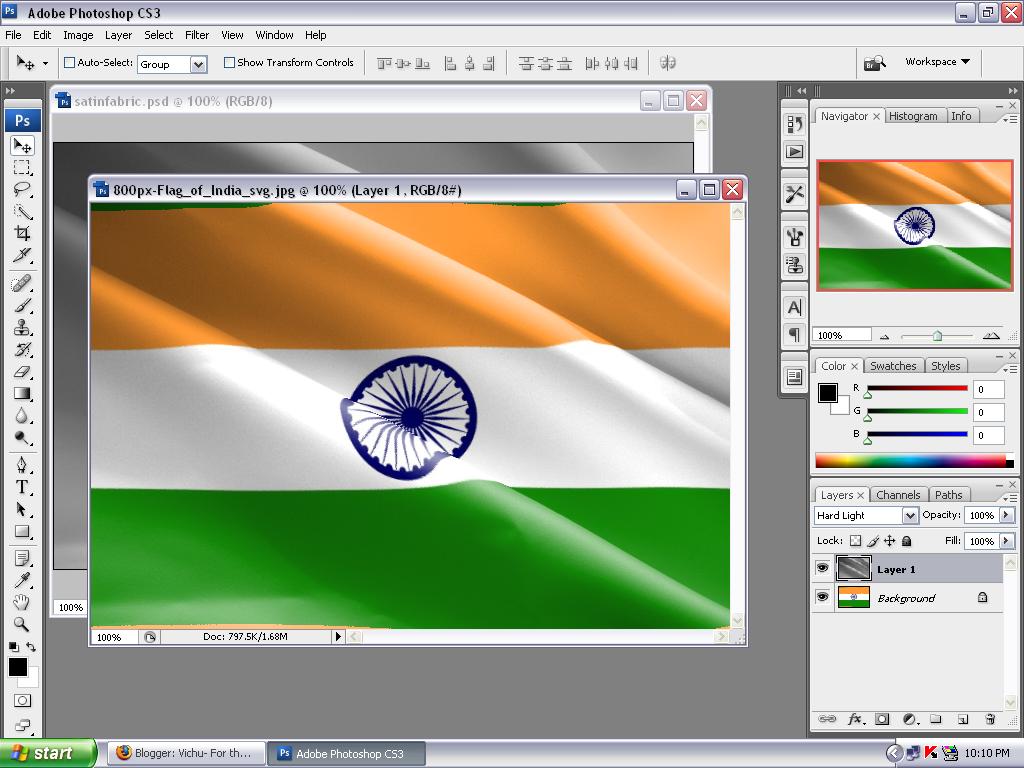Adjust the Navigator zoom slider
The width and height of the screenshot is (1024, 768).
(937, 336)
